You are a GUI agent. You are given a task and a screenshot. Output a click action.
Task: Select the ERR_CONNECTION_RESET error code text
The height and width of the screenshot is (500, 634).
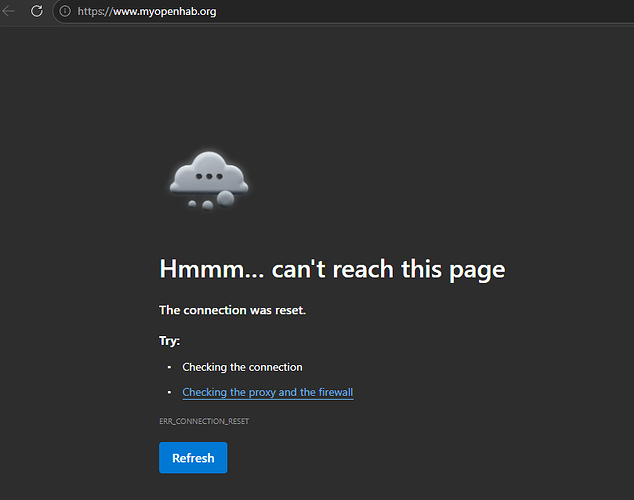pos(204,421)
